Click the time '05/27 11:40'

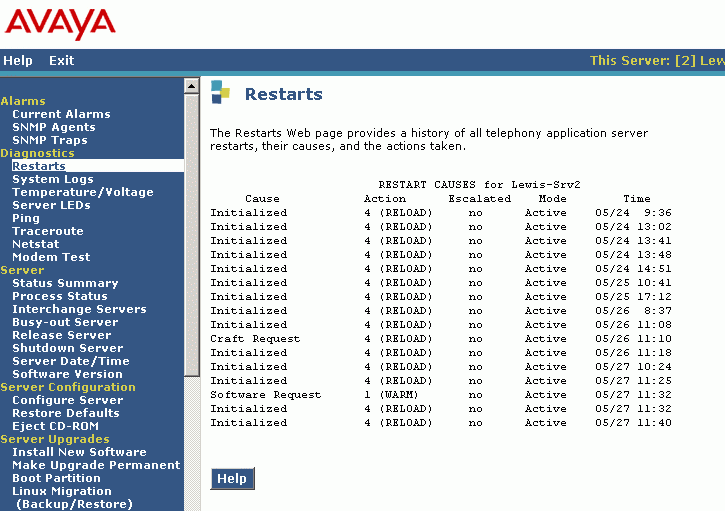633,423
